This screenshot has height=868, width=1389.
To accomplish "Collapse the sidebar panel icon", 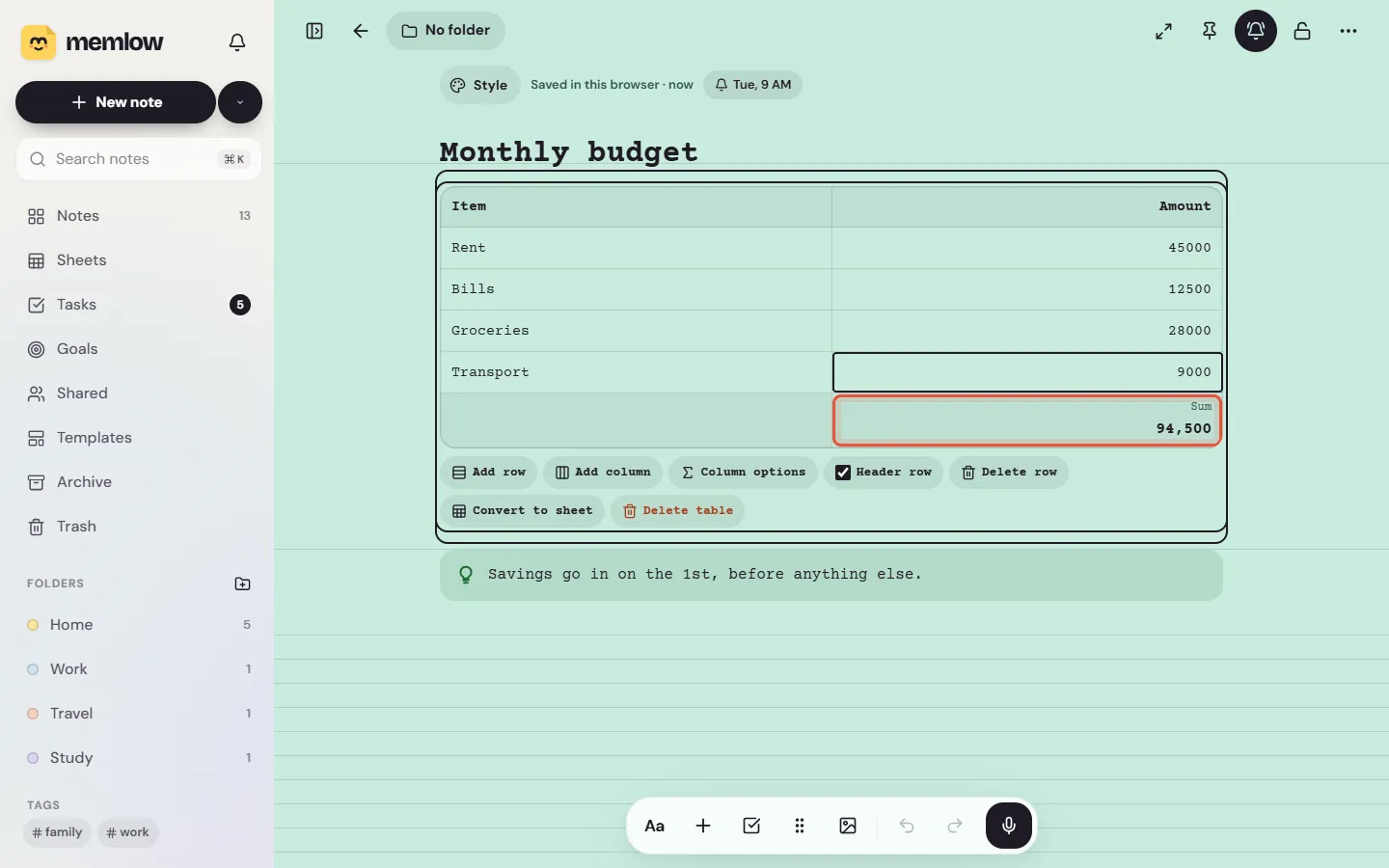I will 314,31.
